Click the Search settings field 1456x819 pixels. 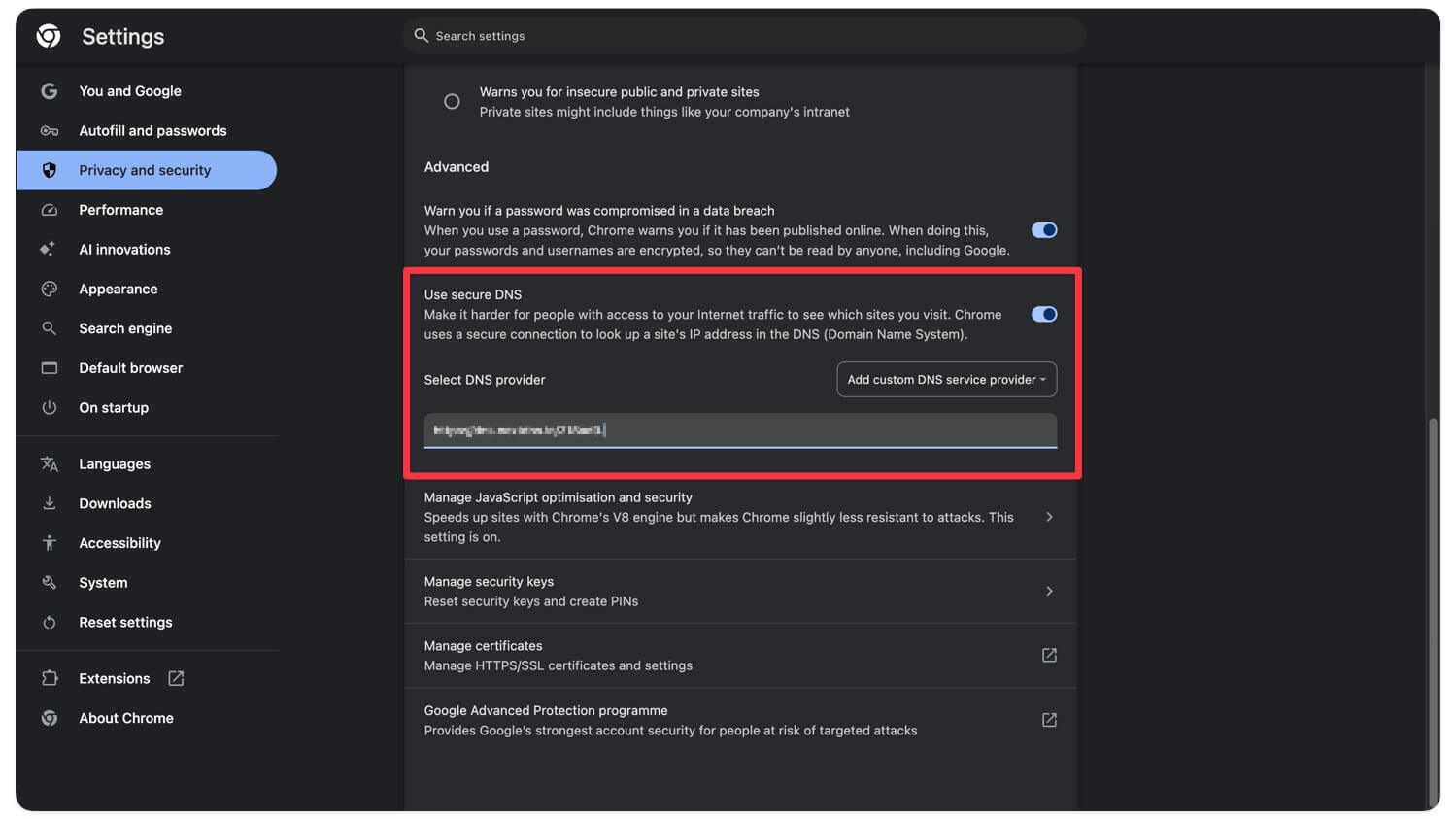(744, 36)
